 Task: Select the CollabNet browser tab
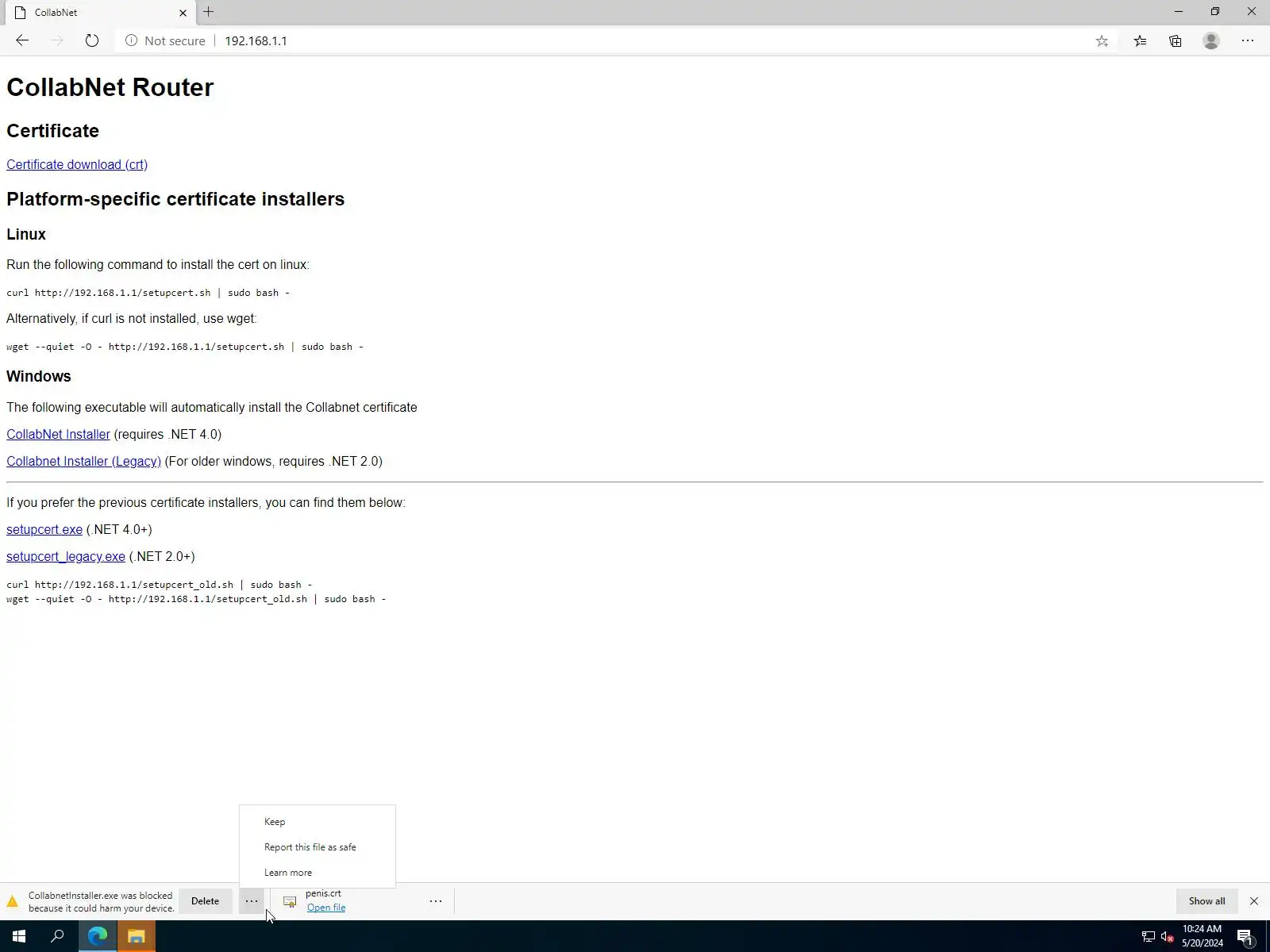pyautogui.click(x=98, y=13)
